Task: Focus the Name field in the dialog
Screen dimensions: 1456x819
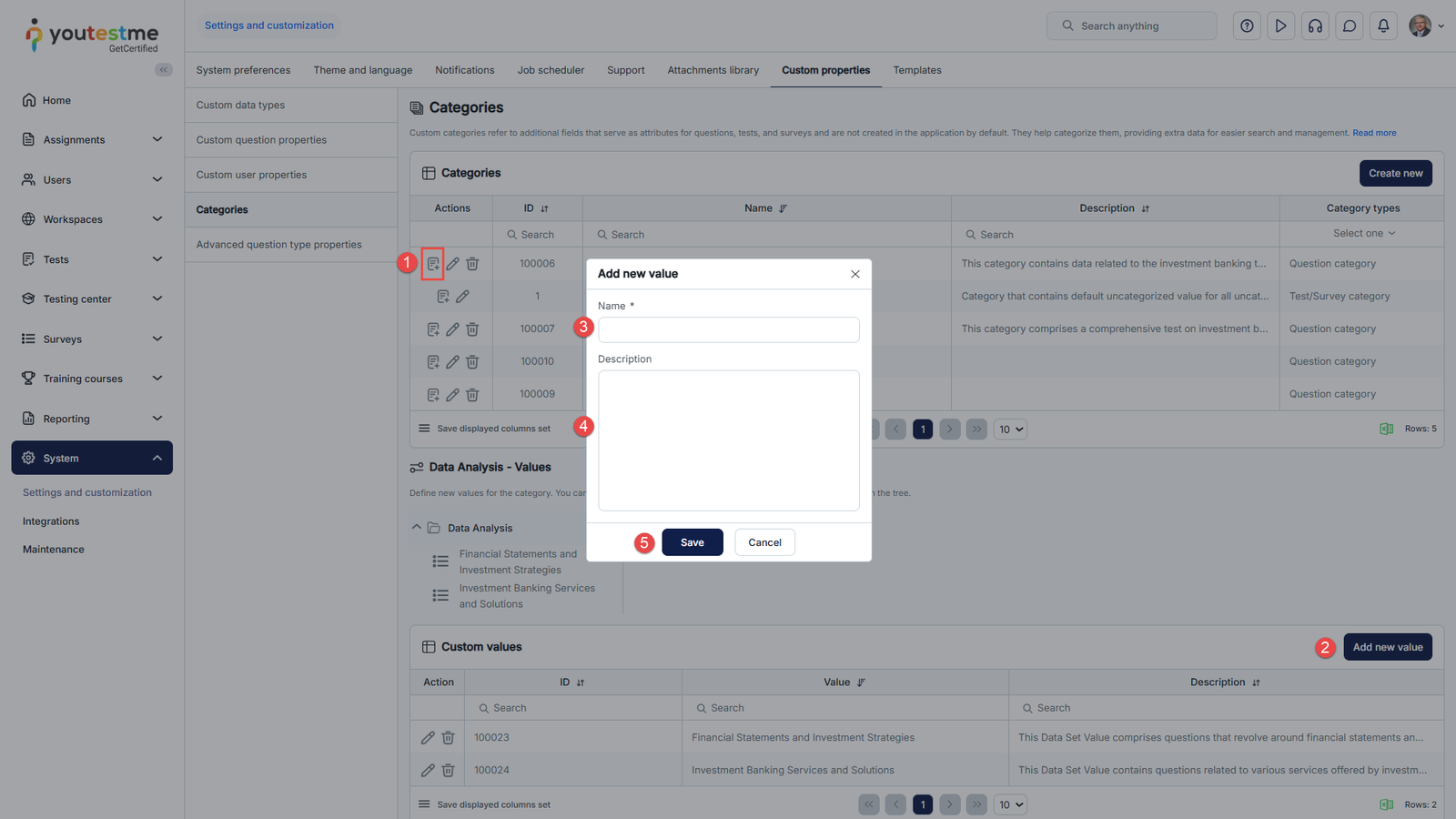Action: point(728,329)
